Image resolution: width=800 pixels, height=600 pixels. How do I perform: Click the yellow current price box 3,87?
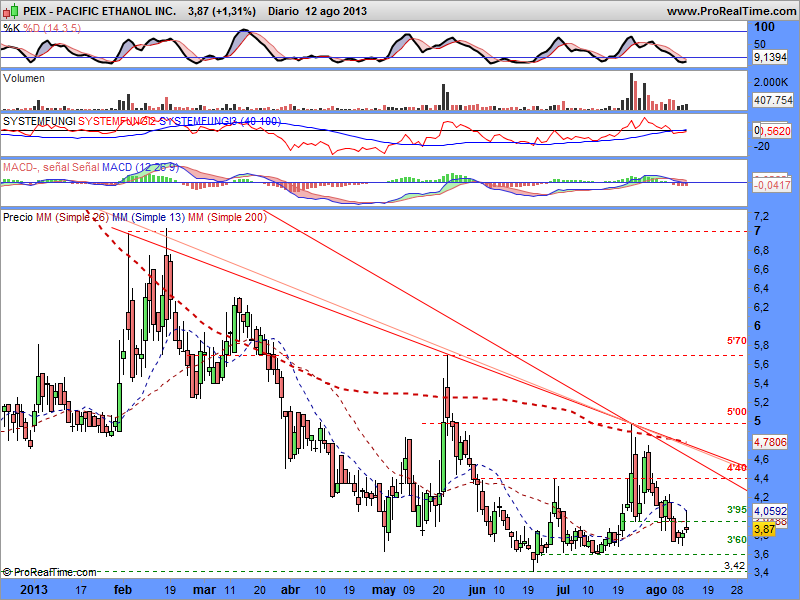pos(764,529)
